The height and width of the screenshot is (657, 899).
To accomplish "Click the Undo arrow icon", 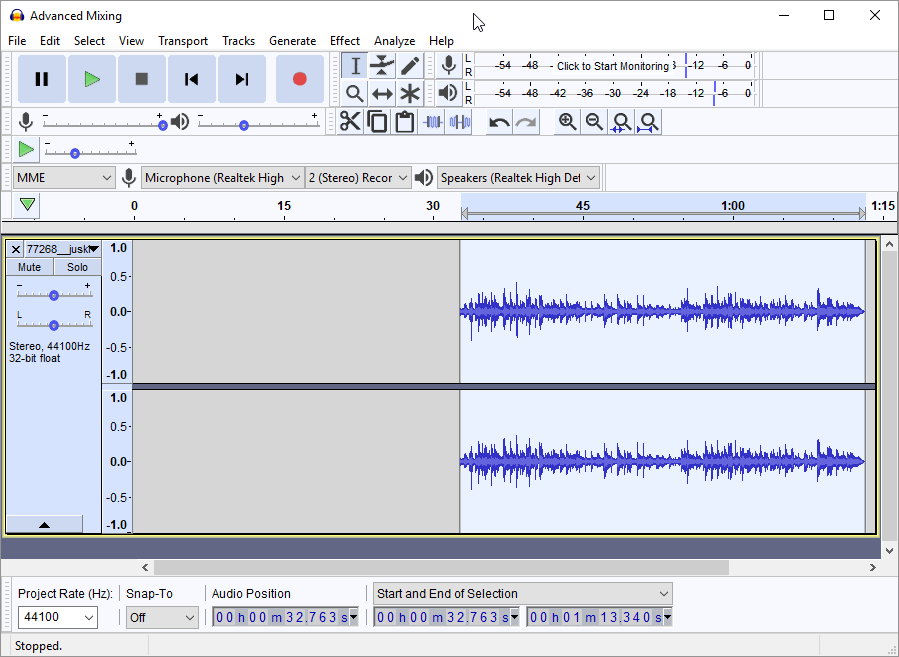I will [498, 122].
